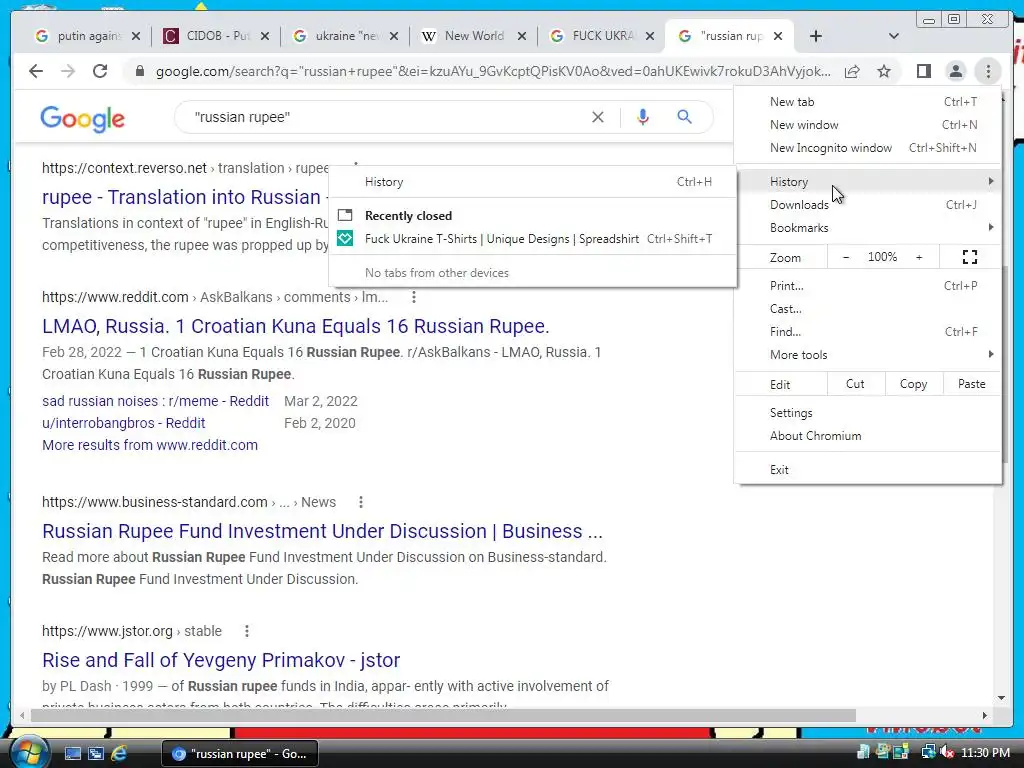
Task: Go back to previous page
Action: (36, 71)
